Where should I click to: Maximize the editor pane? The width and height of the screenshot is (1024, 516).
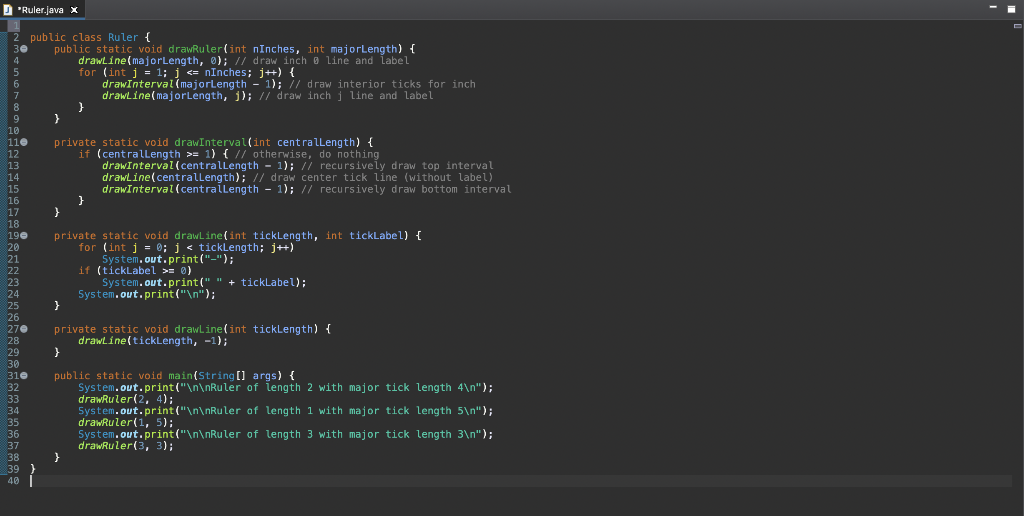[x=1012, y=8]
